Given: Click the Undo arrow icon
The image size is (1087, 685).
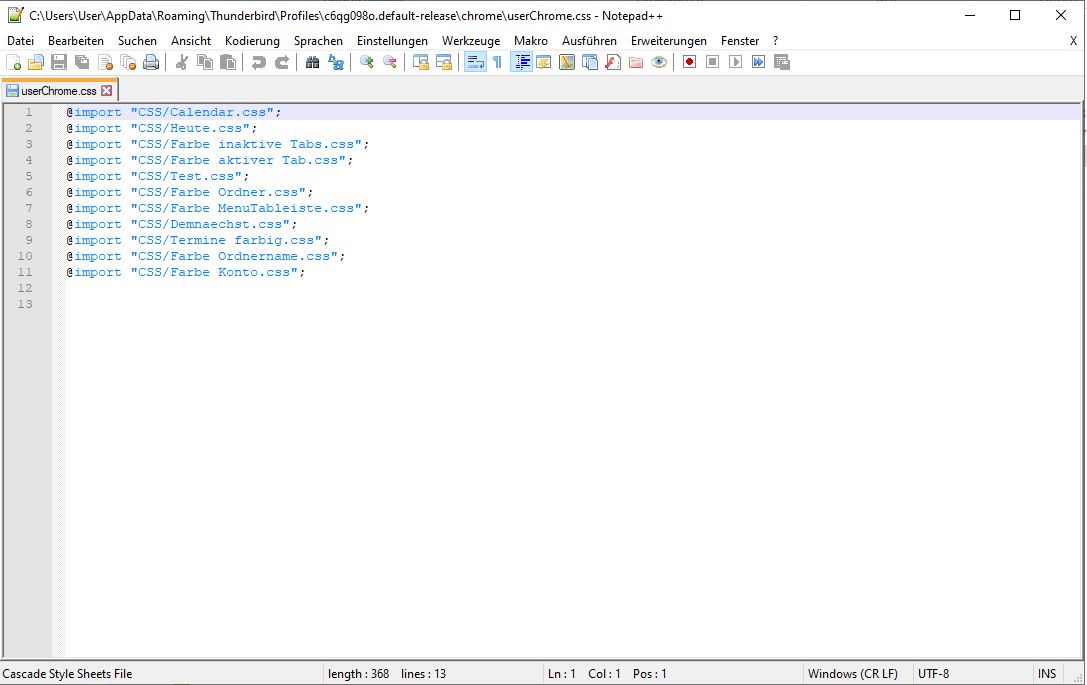Looking at the screenshot, I should [259, 62].
